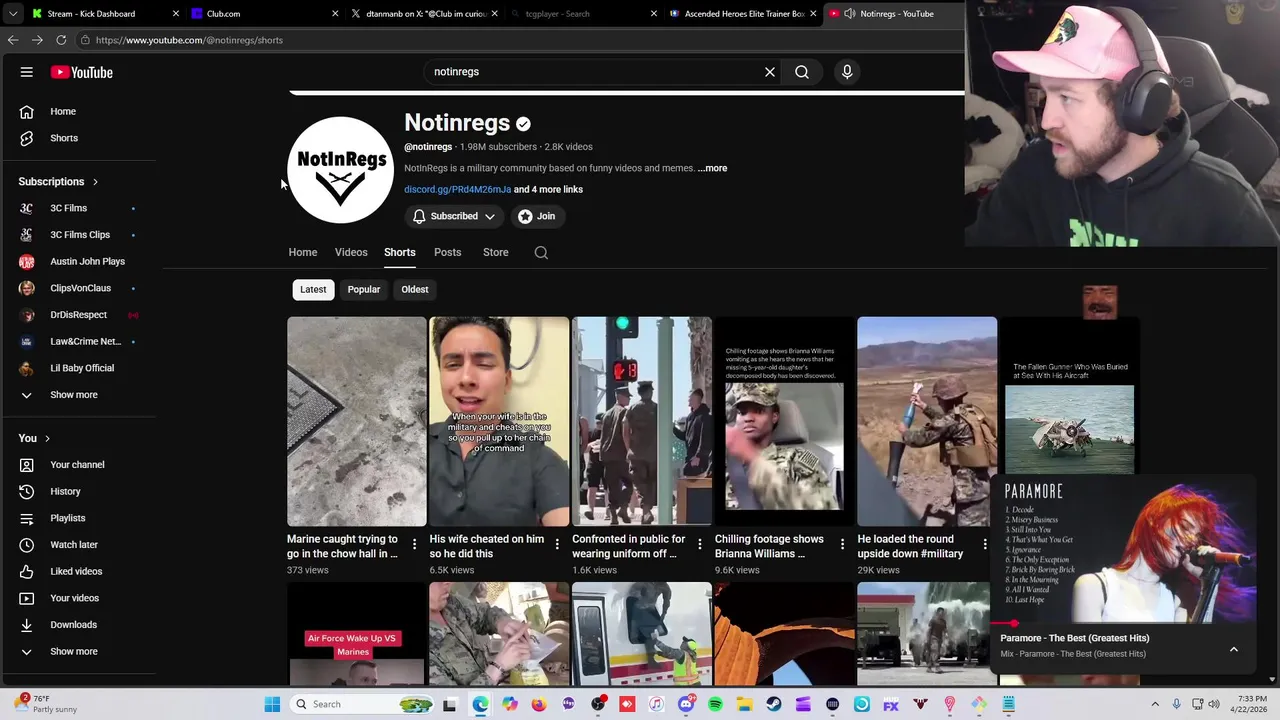Viewport: 1280px width, 720px height.
Task: Click the browser address bar
Action: (520, 40)
